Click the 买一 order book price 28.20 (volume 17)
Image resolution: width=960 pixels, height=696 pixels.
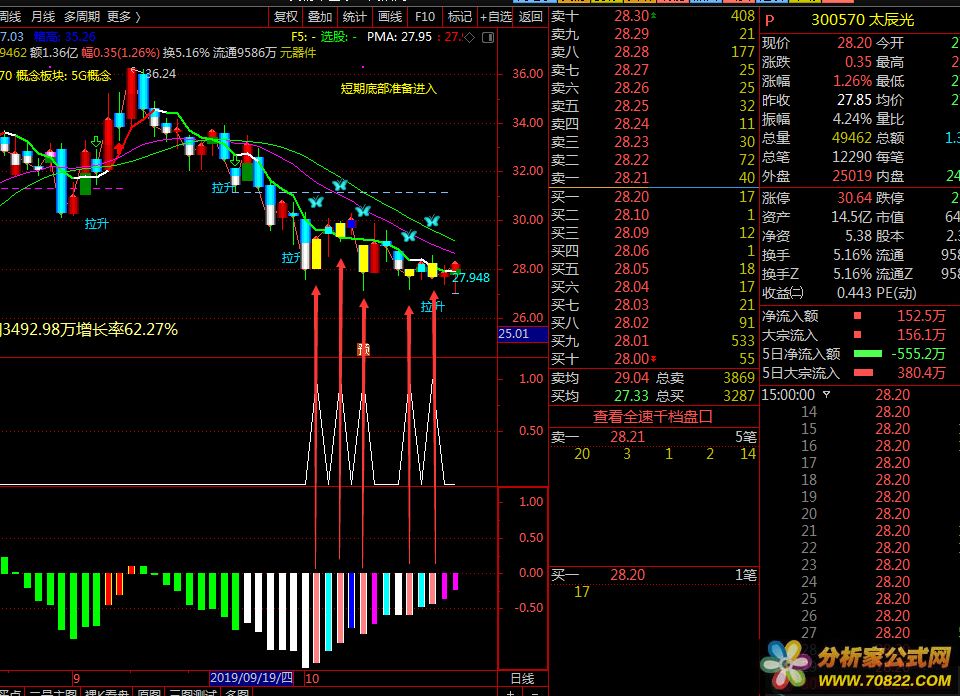[x=631, y=196]
